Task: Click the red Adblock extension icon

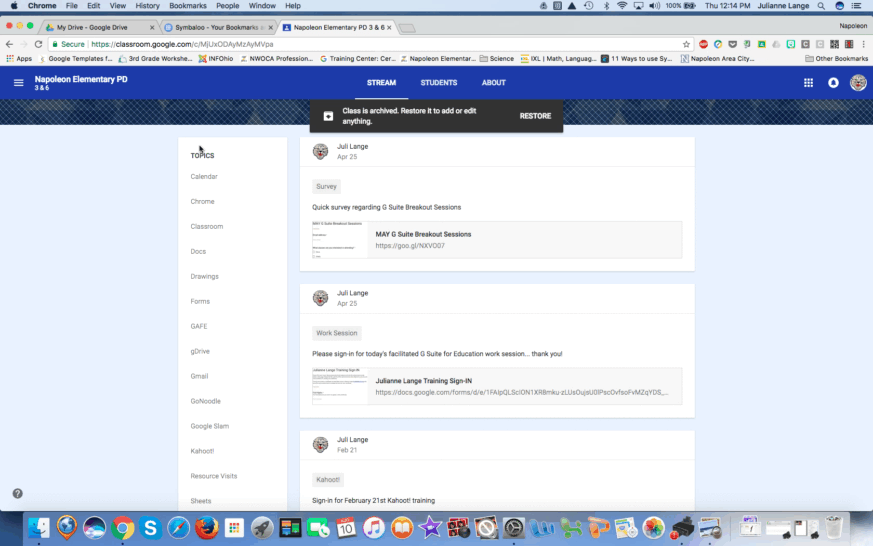Action: [704, 44]
